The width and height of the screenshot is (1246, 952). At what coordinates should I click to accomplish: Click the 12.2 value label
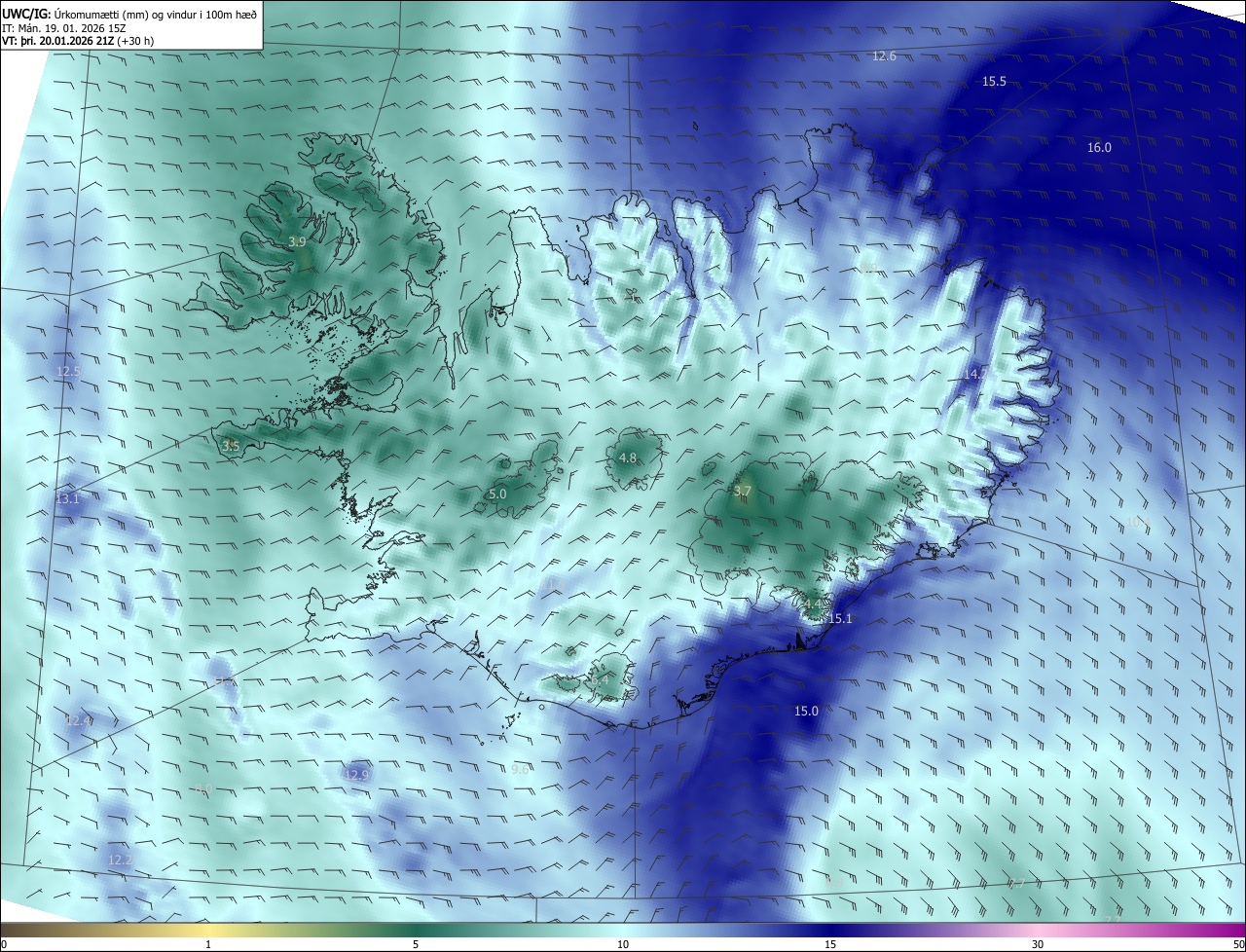(120, 860)
